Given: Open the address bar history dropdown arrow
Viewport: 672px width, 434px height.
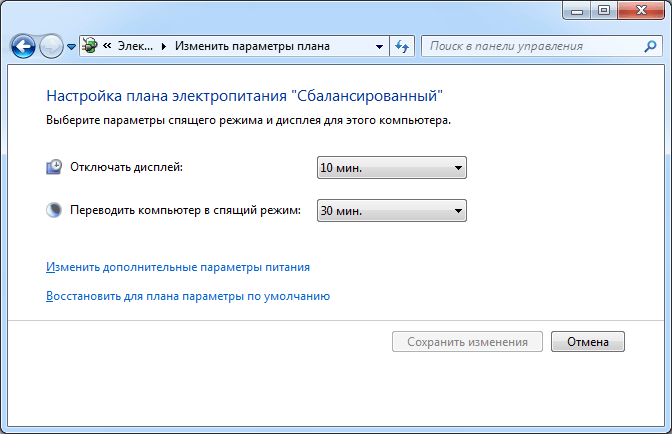Looking at the screenshot, I should click(x=379, y=46).
